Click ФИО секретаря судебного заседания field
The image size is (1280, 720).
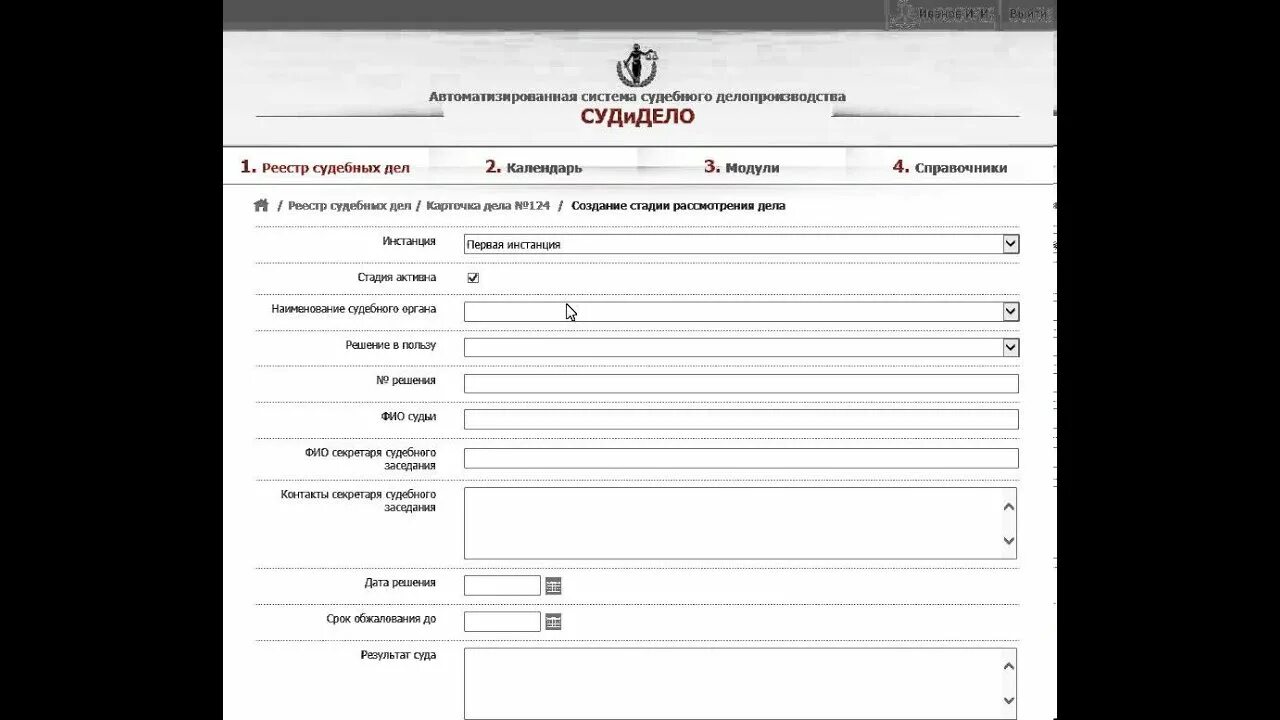(741, 458)
